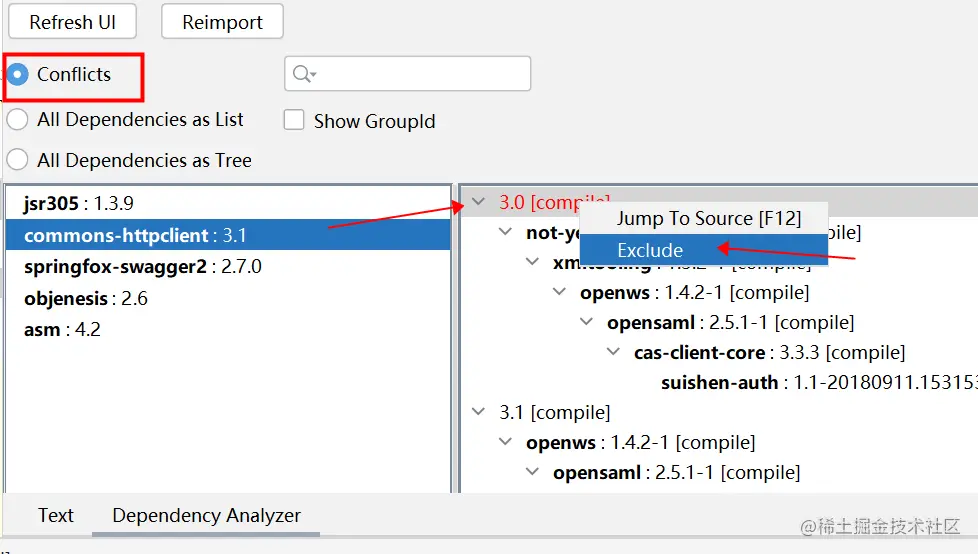Click the Reimport button

pyautogui.click(x=222, y=22)
